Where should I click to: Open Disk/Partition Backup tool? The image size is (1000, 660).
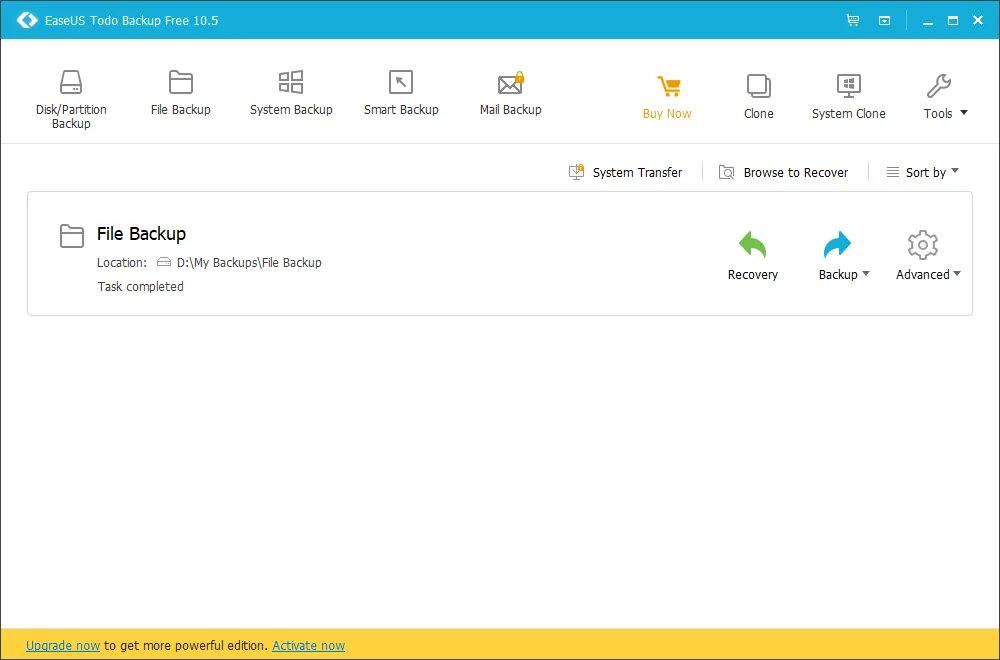tap(71, 99)
